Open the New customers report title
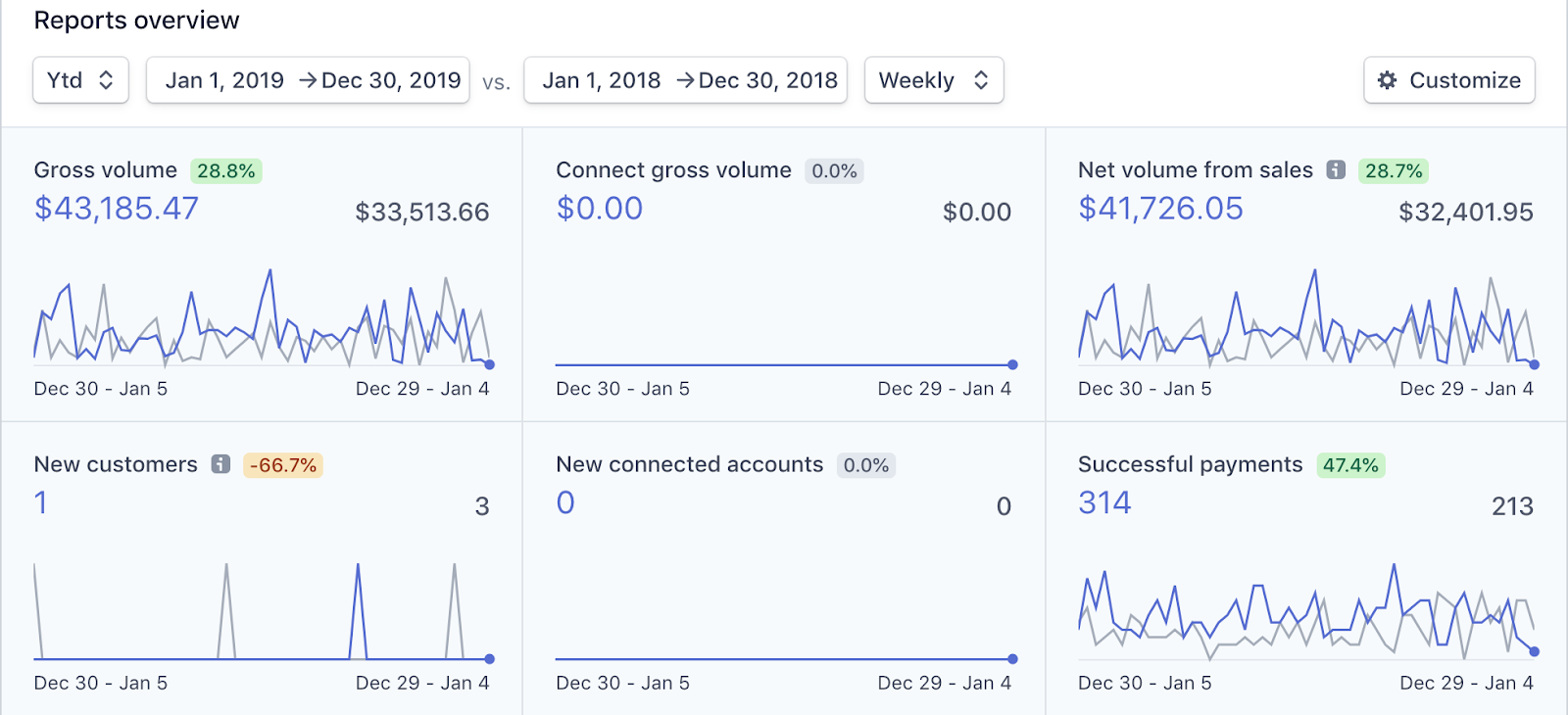 tap(116, 464)
